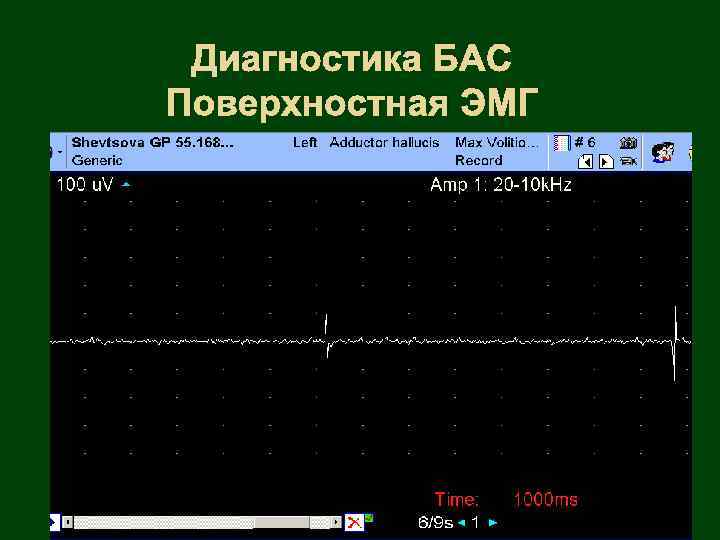Screen dimensions: 720x540
Task: Click the '100 uV' sensitivity value
Action: coord(84,185)
